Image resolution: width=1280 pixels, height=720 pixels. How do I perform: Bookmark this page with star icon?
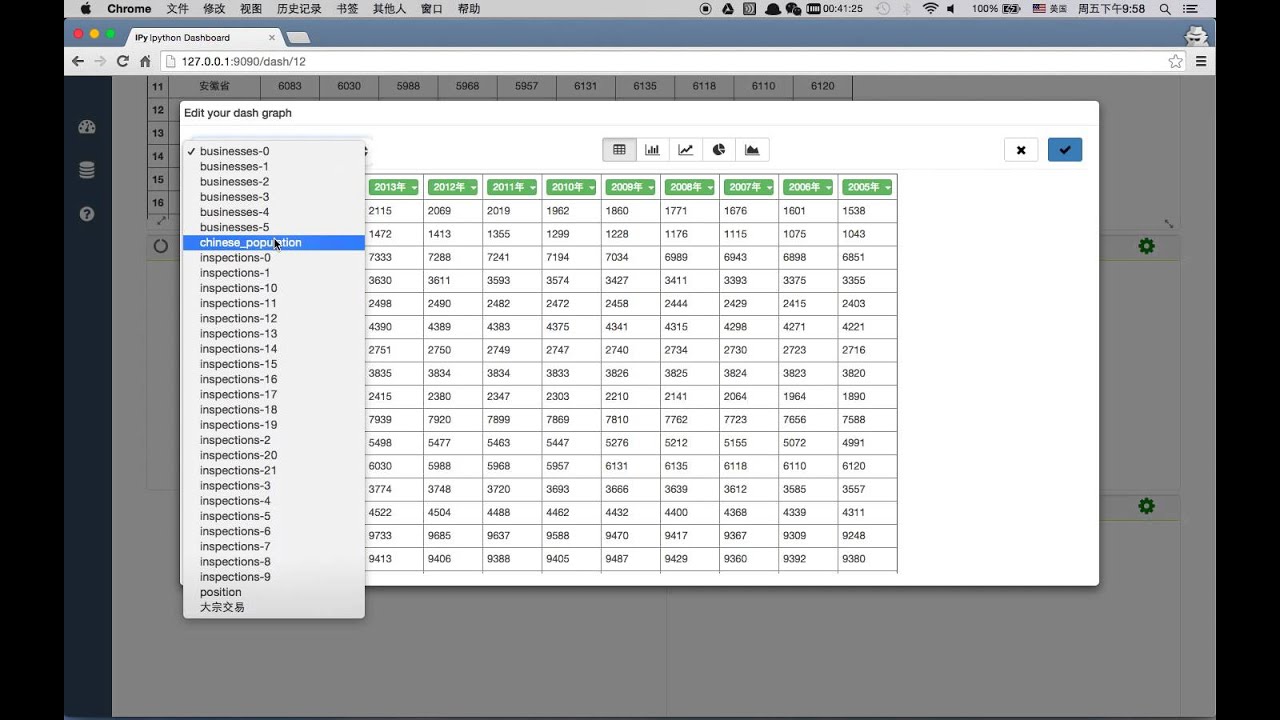1175,61
